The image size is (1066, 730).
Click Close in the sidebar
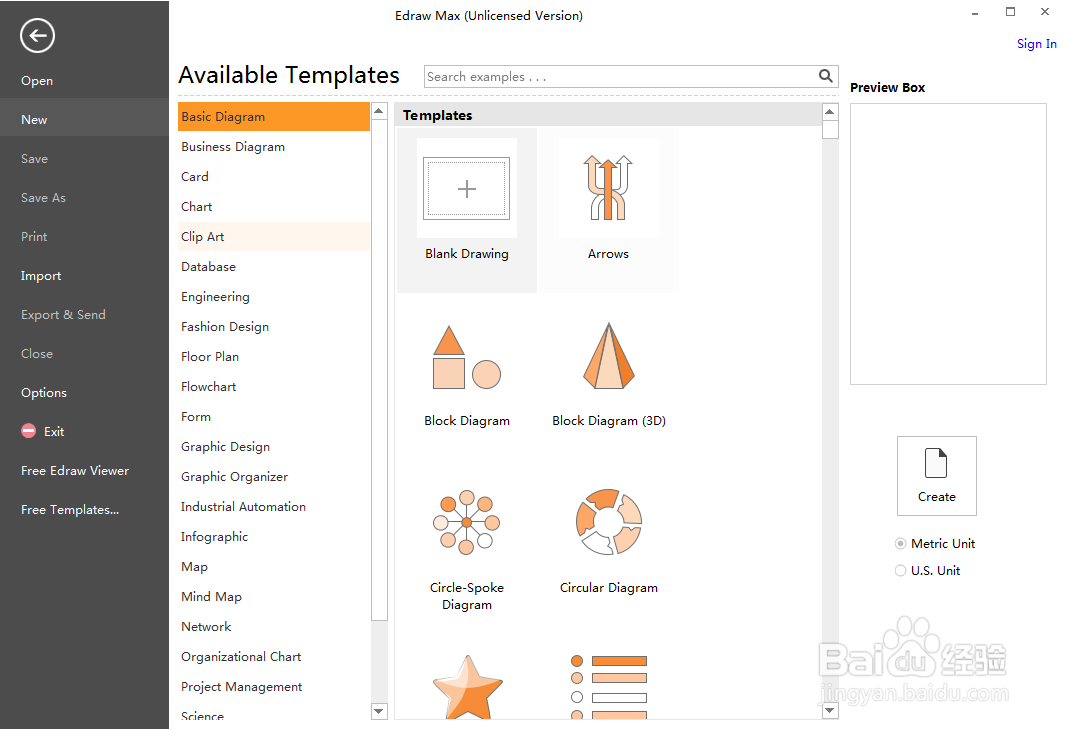(37, 353)
